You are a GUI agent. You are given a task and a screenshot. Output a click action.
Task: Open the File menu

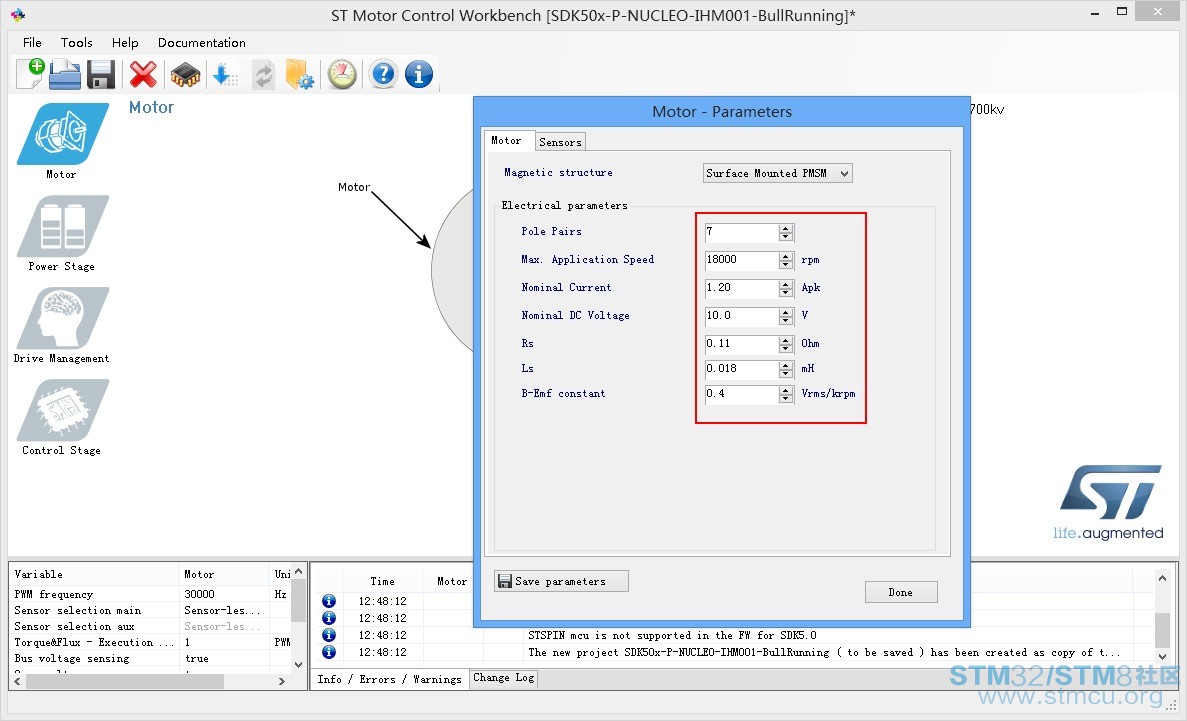(32, 42)
